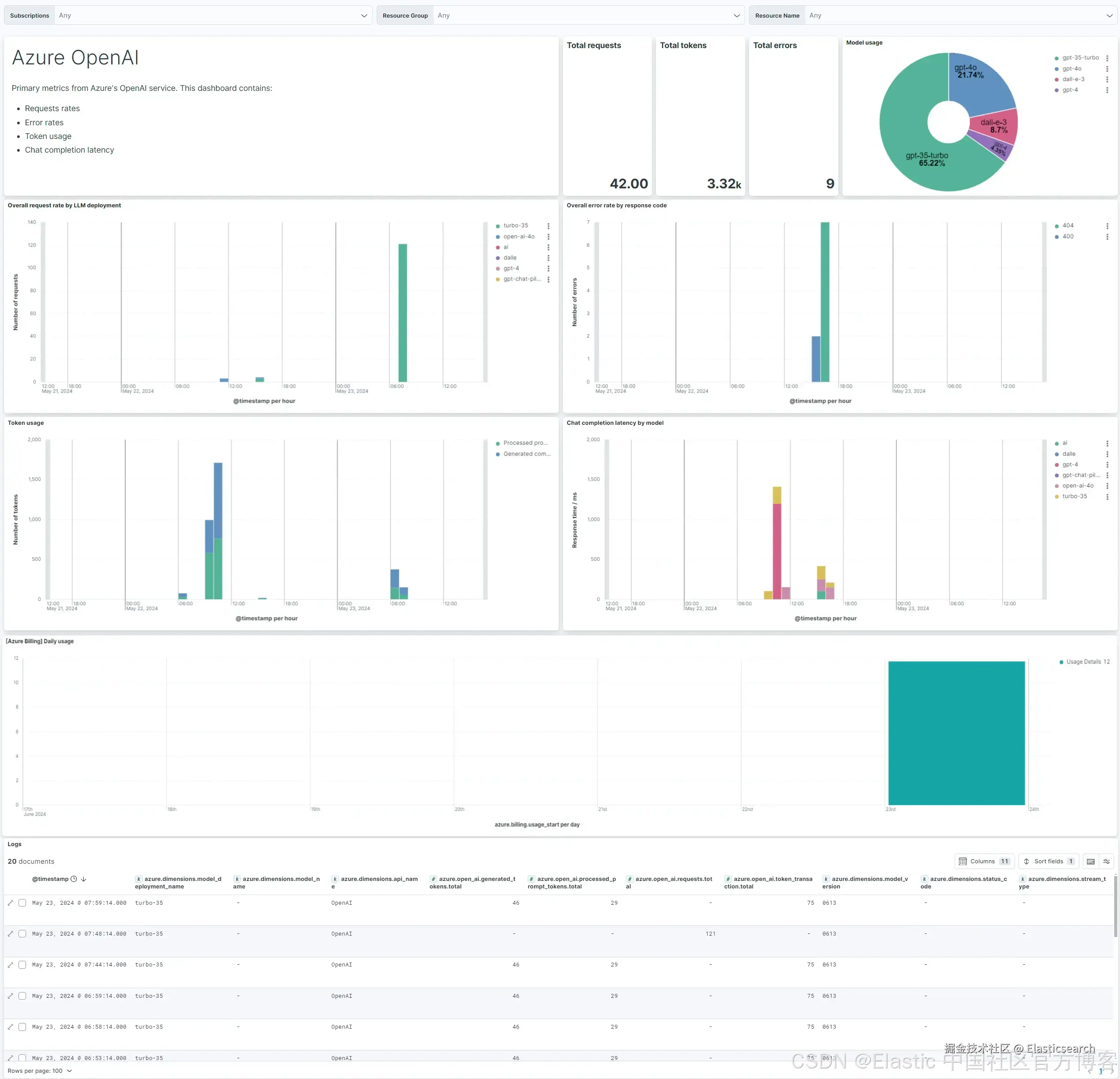Tick checkbox of 06:59:14 log entry

click(22, 996)
